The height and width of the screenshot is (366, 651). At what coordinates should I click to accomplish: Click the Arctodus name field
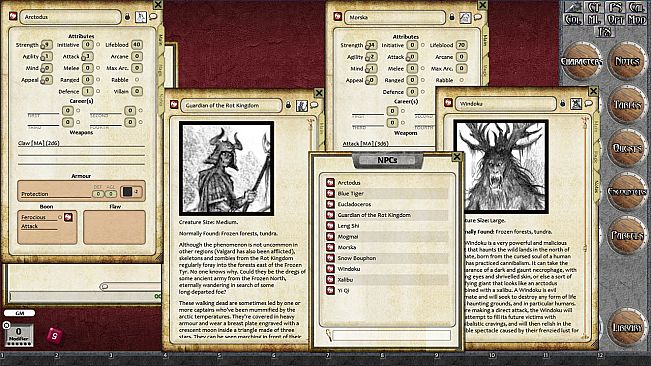pos(70,17)
